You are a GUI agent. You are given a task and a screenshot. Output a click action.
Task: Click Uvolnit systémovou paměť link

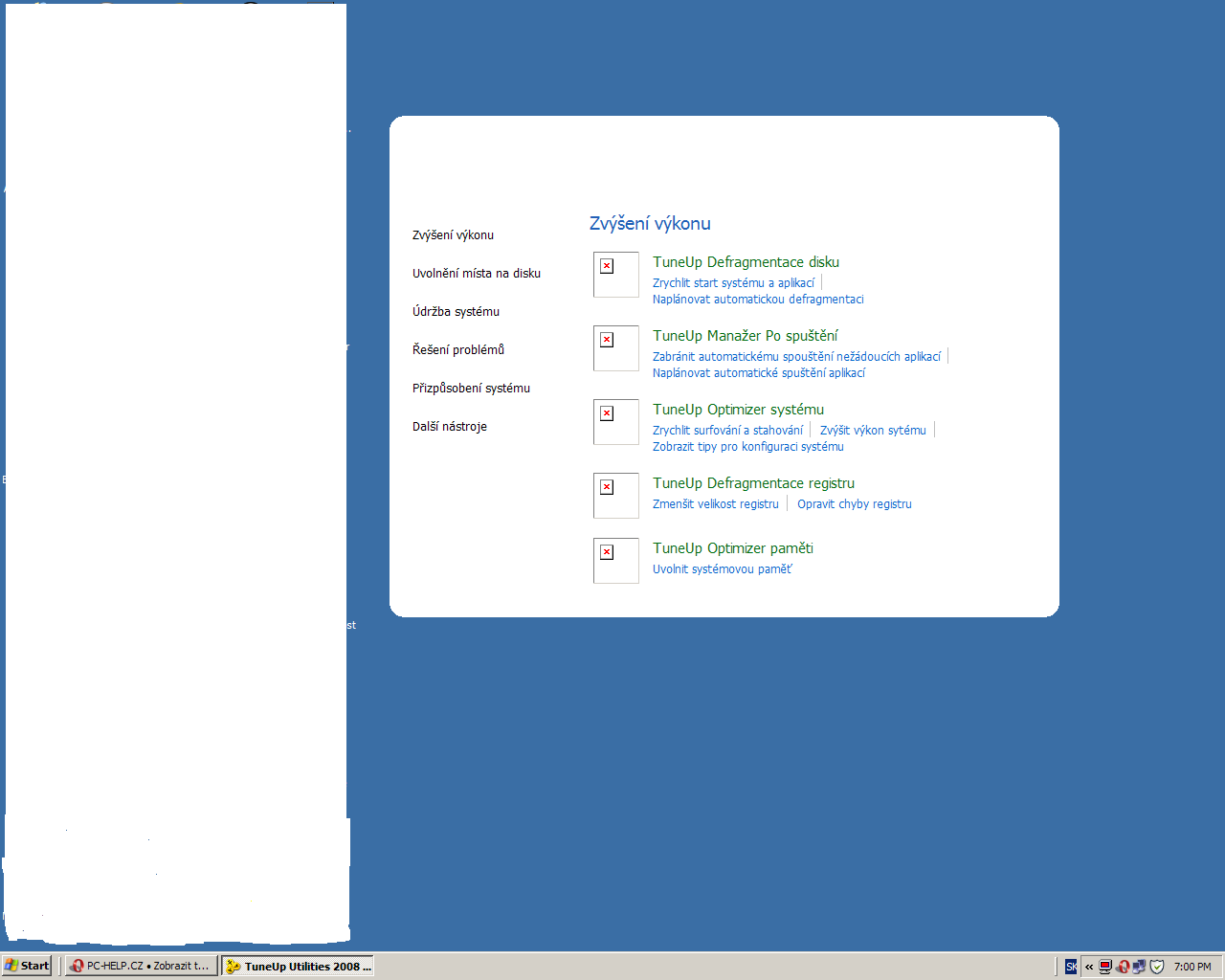pos(723,569)
